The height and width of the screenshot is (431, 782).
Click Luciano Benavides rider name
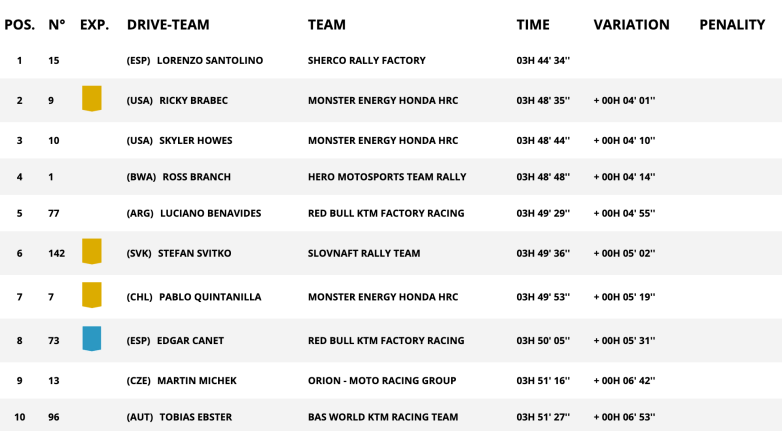(x=210, y=213)
